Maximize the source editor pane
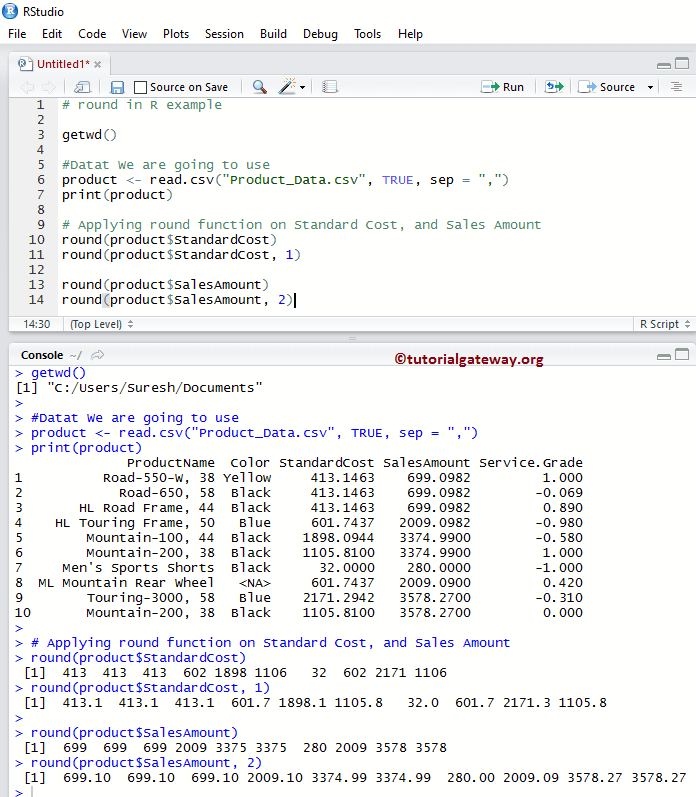Image resolution: width=696 pixels, height=797 pixels. pyautogui.click(x=682, y=64)
